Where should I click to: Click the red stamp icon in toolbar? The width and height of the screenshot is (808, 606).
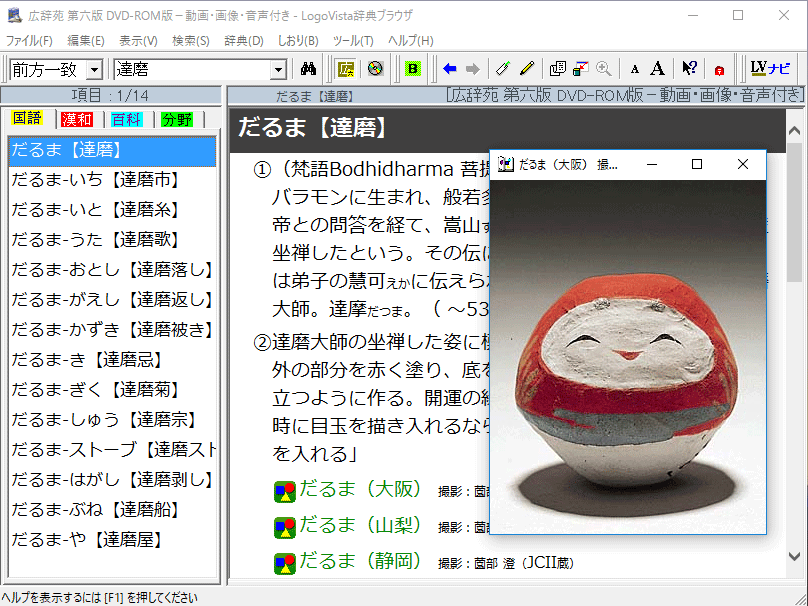pyautogui.click(x=719, y=70)
